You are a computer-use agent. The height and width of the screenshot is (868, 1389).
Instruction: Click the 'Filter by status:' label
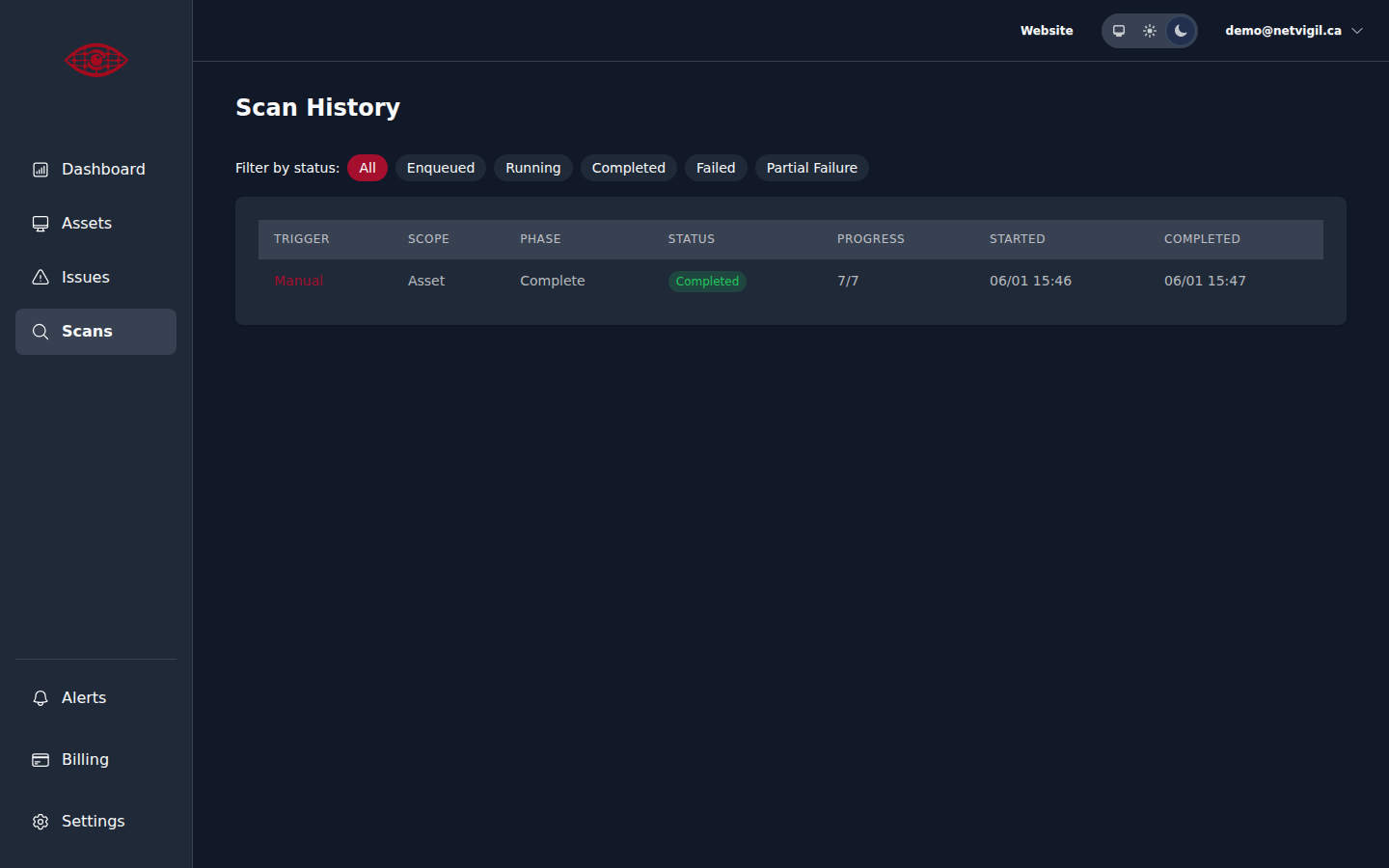coord(287,168)
